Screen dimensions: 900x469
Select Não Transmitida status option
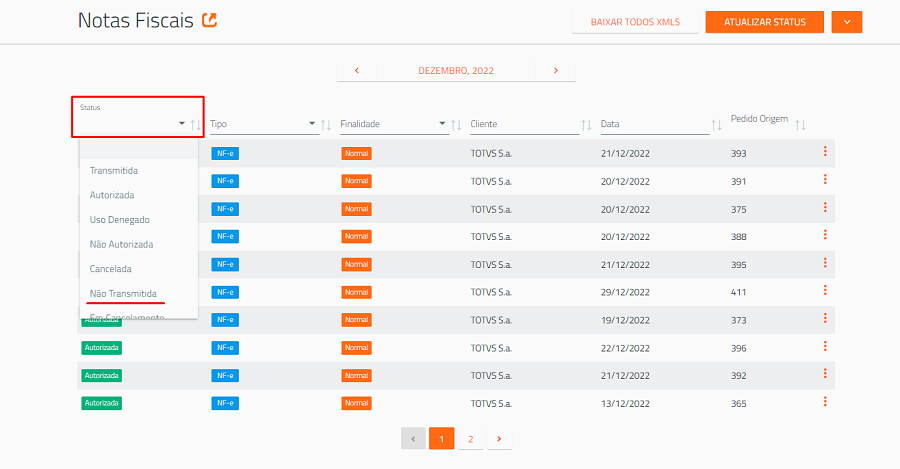pyautogui.click(x=138, y=293)
